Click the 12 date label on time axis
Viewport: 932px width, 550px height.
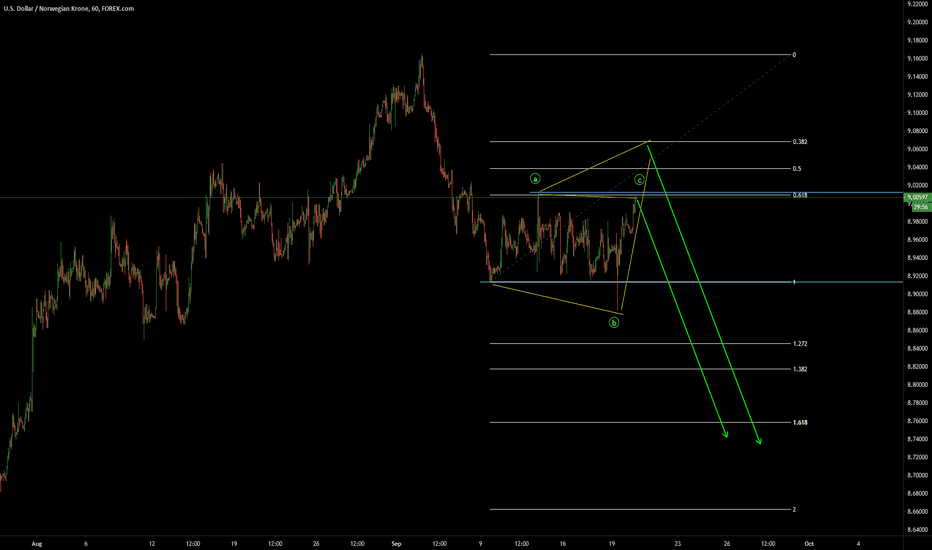[x=152, y=543]
